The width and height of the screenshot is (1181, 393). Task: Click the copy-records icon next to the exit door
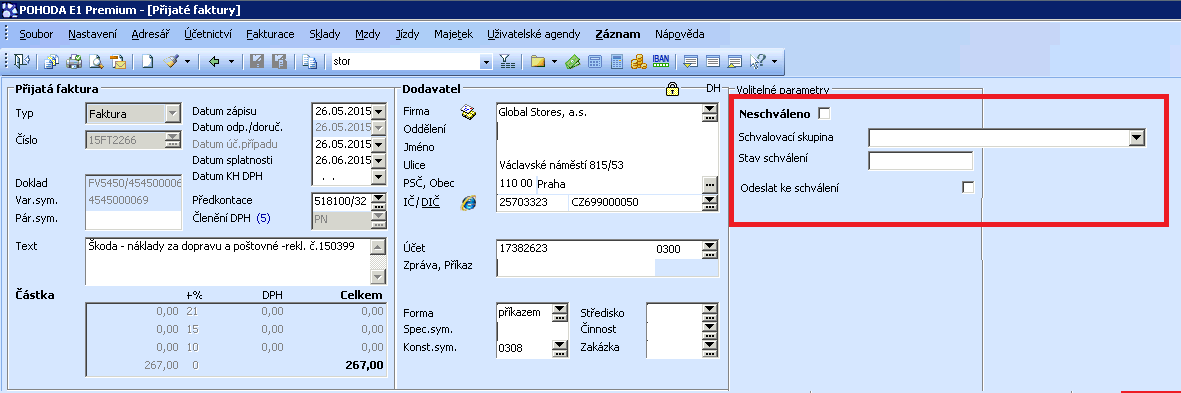pyautogui.click(x=51, y=62)
